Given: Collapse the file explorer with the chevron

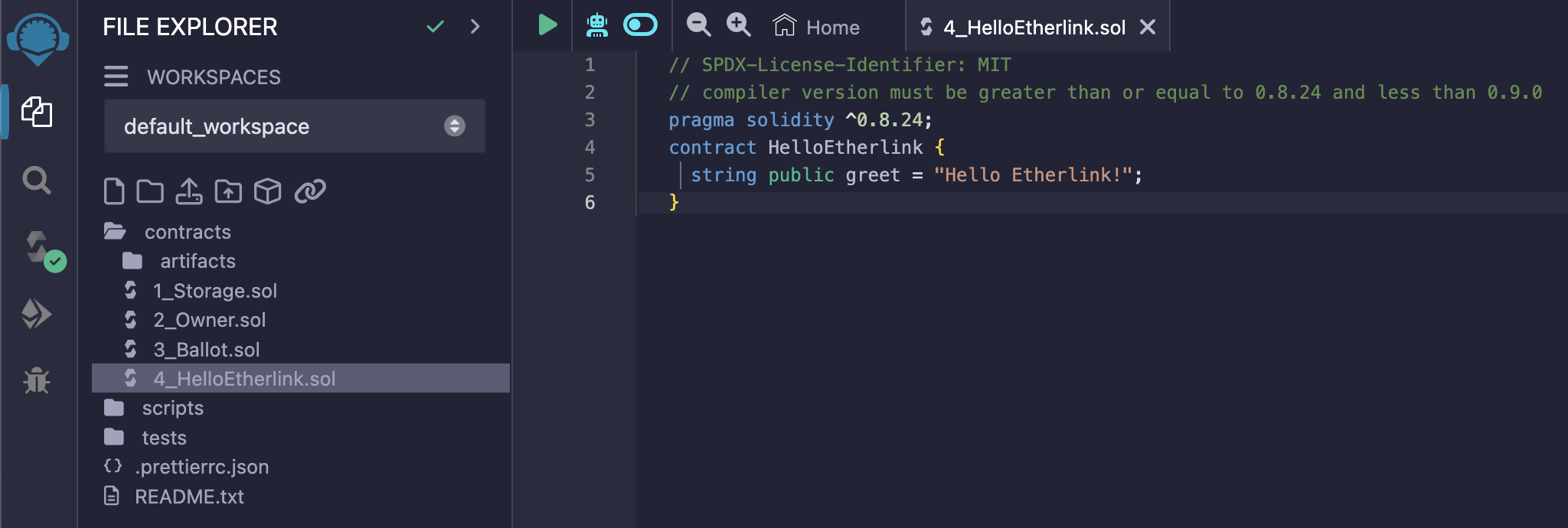Looking at the screenshot, I should (x=475, y=26).
